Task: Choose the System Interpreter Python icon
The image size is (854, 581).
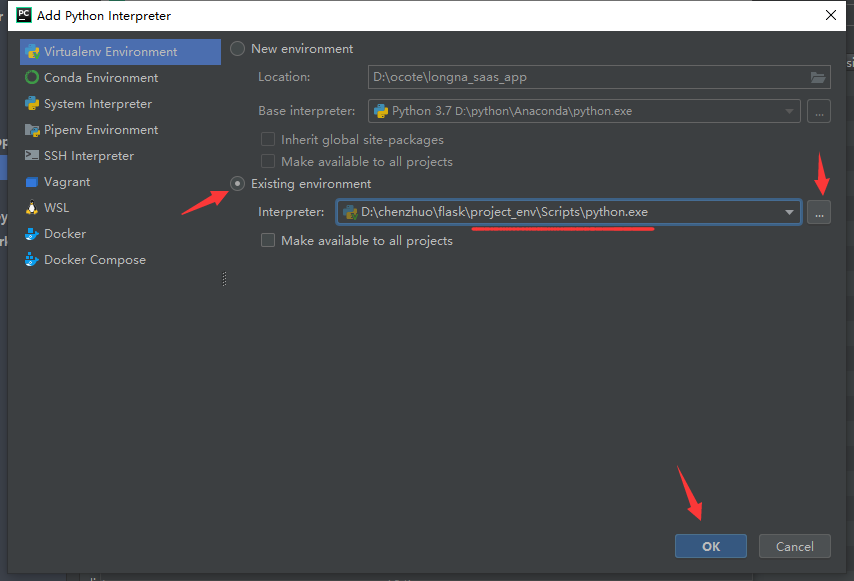Action: point(32,104)
